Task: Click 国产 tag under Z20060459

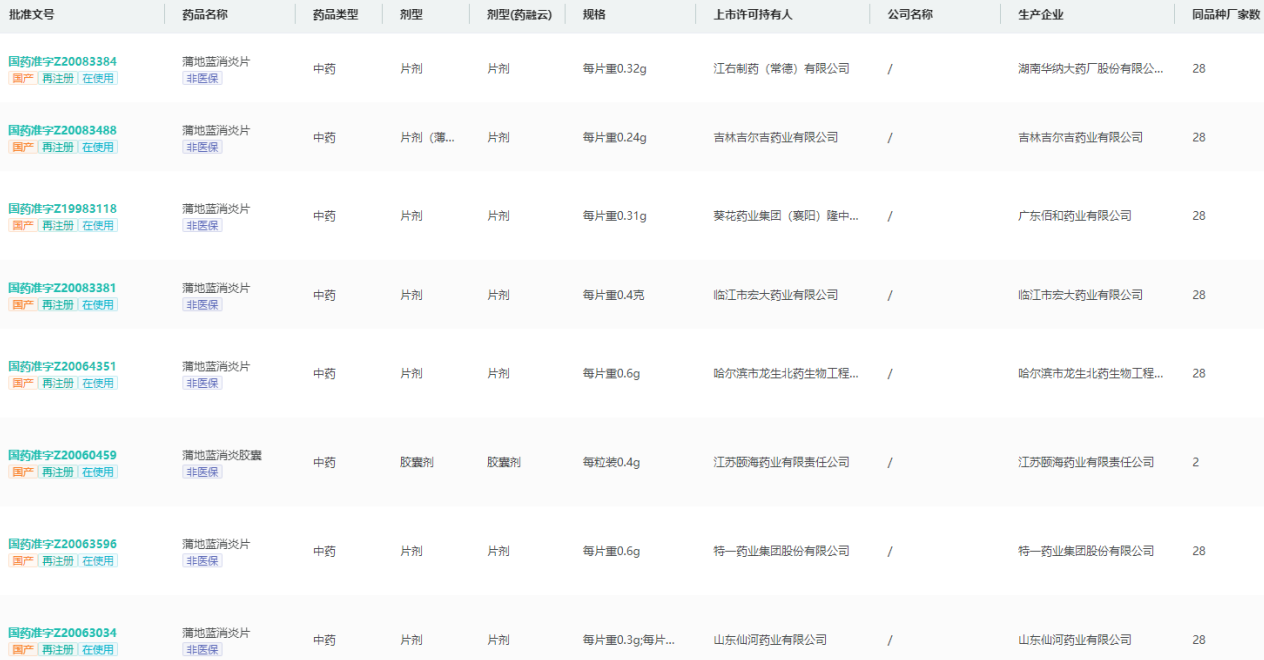Action: click(22, 472)
